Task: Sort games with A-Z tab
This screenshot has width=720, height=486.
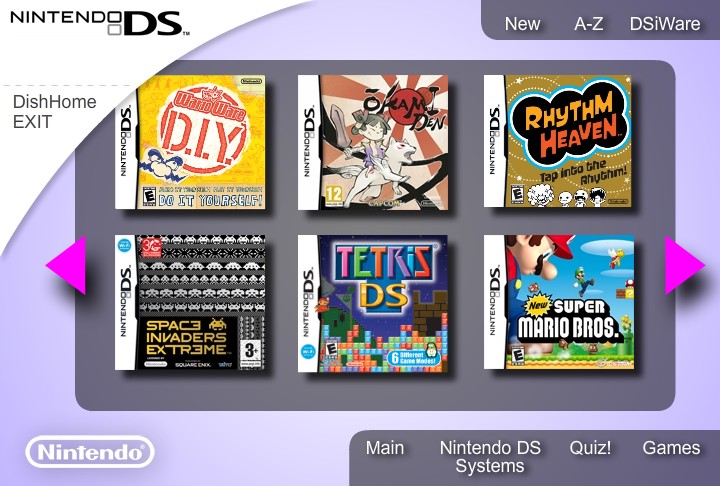Action: (588, 24)
